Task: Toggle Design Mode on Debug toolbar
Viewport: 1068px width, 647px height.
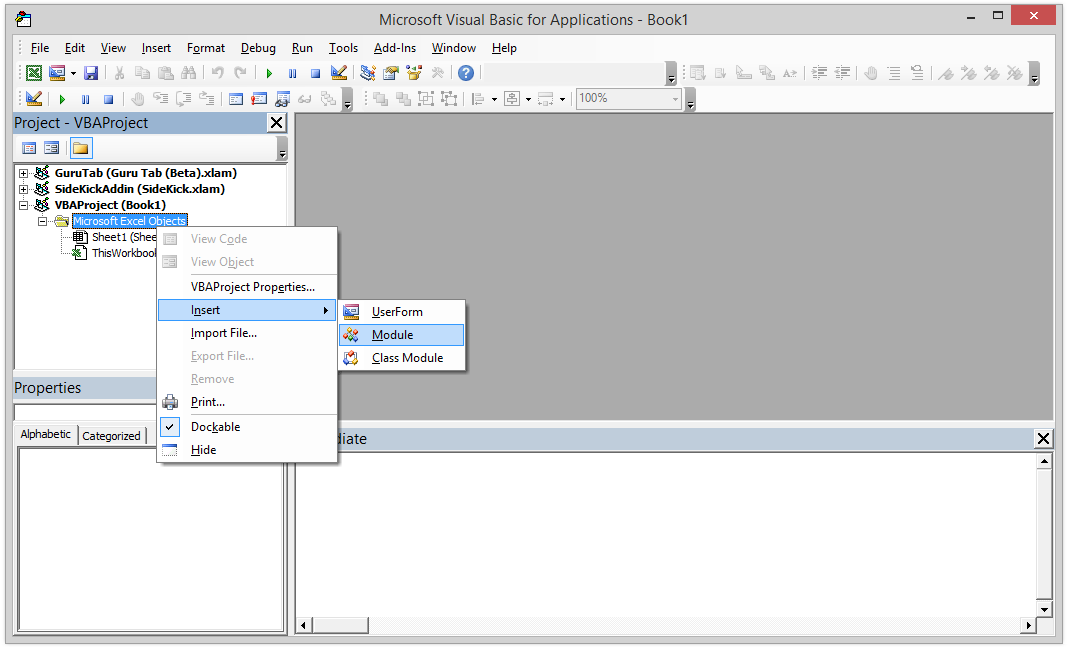Action: pyautogui.click(x=33, y=99)
